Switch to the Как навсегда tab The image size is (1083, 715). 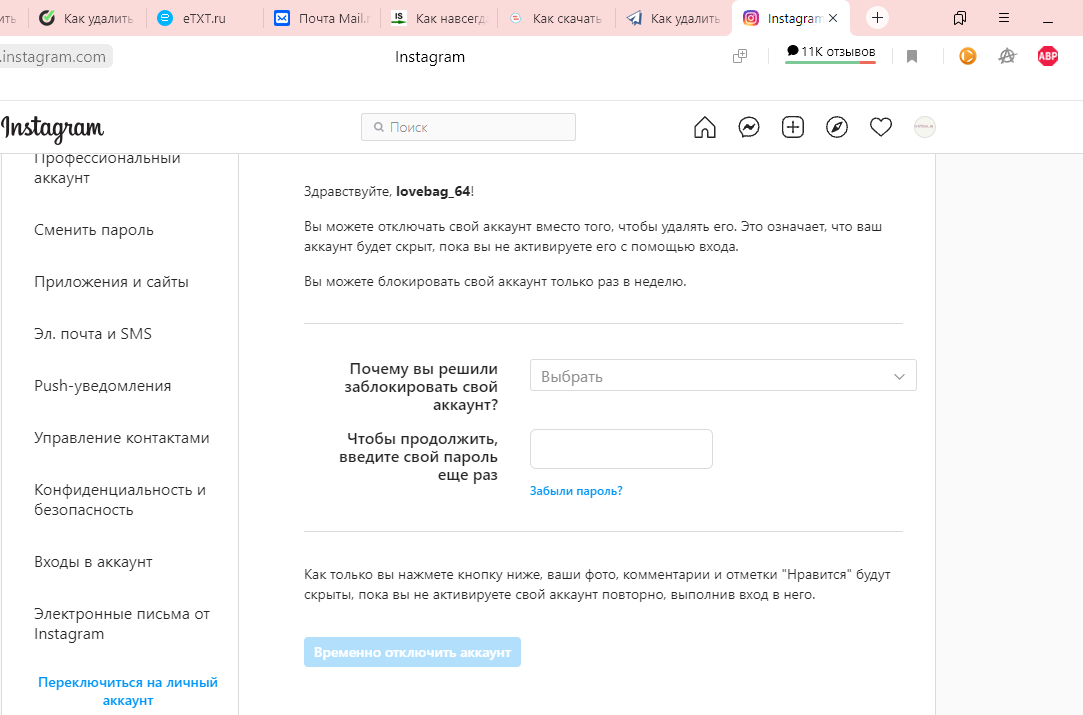pos(439,19)
